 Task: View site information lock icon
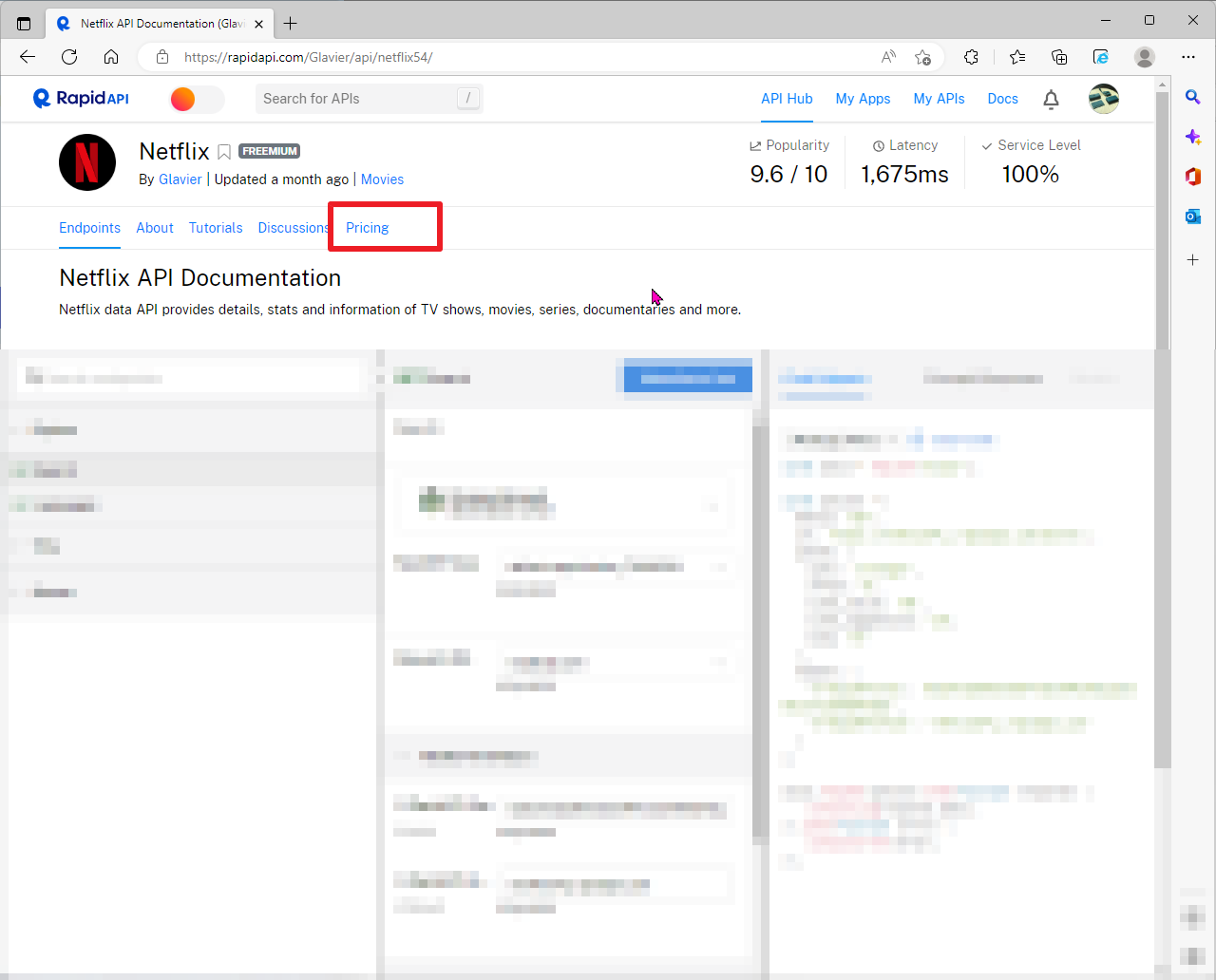click(x=162, y=57)
